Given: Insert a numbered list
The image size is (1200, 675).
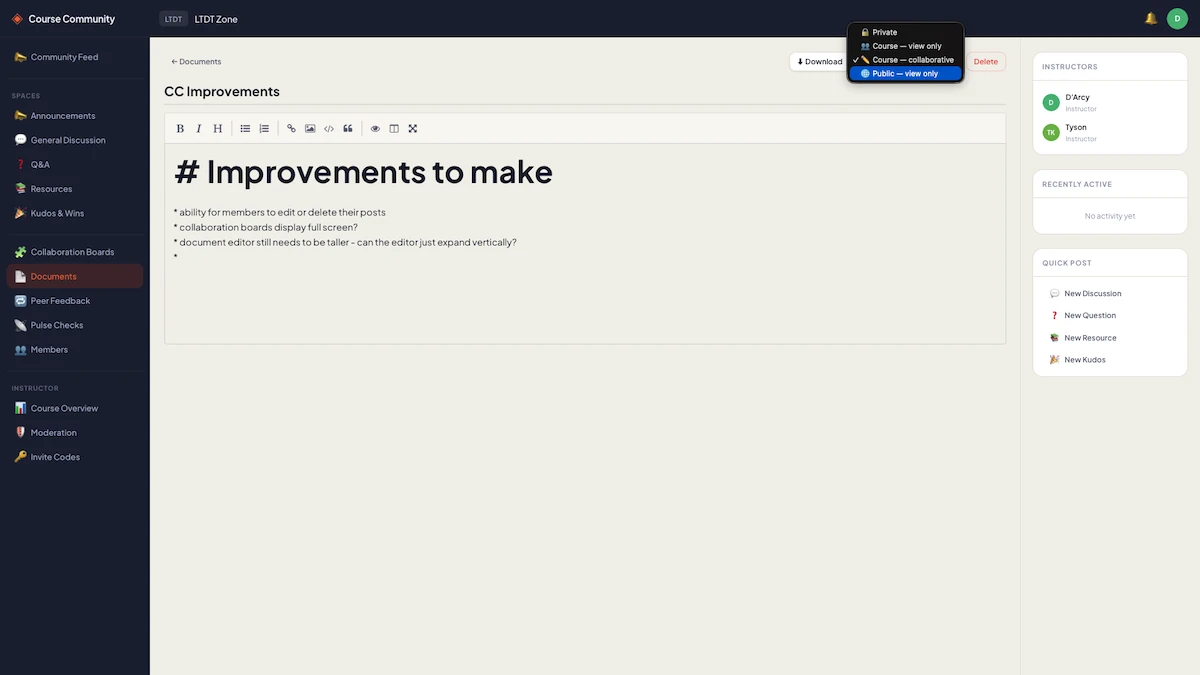Looking at the screenshot, I should (264, 129).
